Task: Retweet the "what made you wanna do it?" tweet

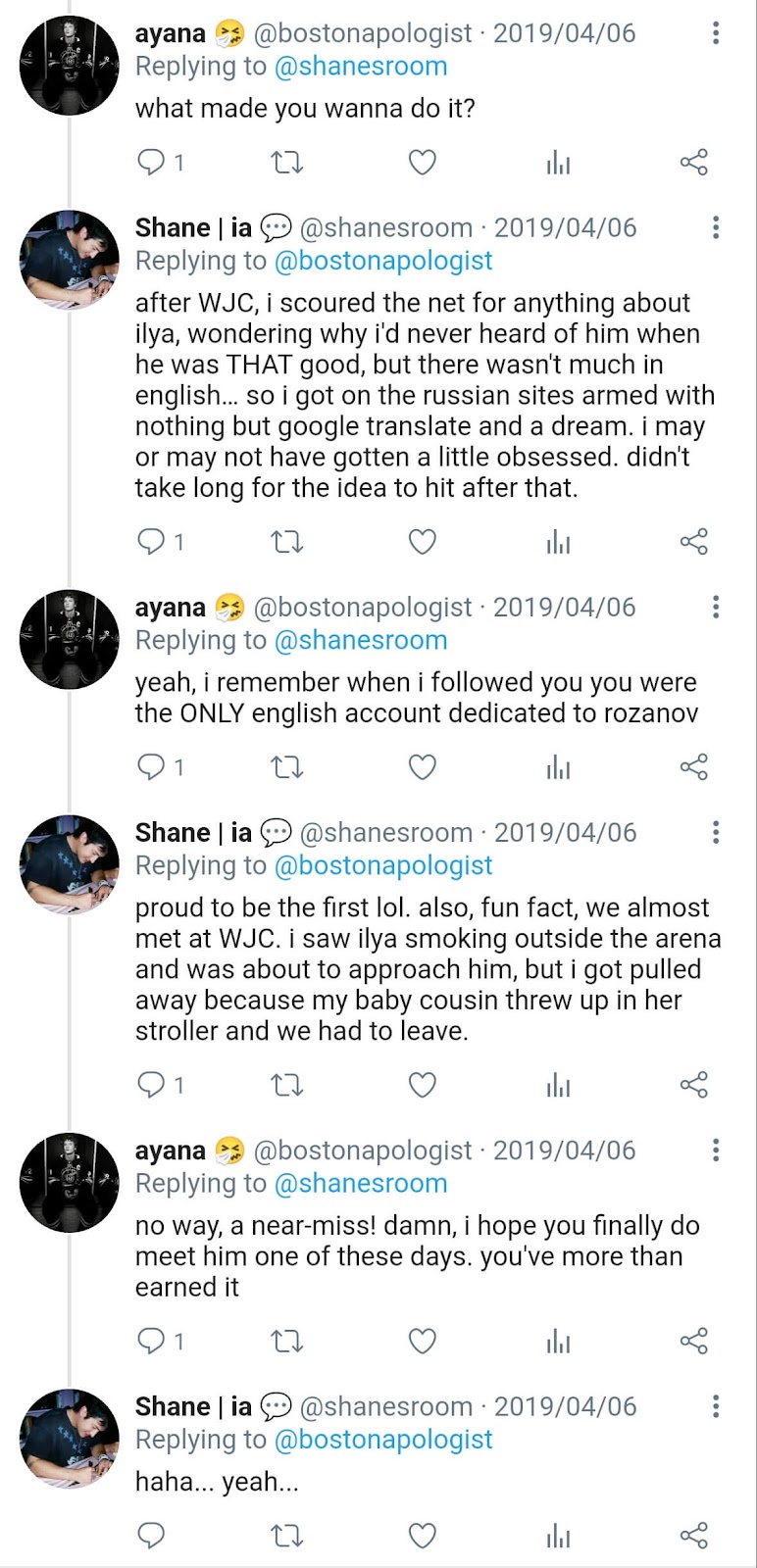Action: pyautogui.click(x=286, y=163)
